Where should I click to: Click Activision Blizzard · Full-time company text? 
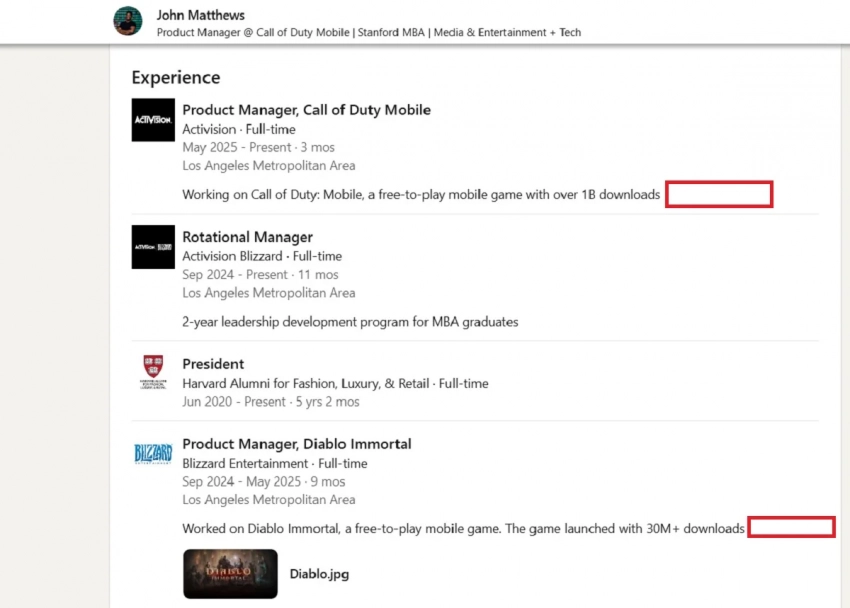[262, 256]
